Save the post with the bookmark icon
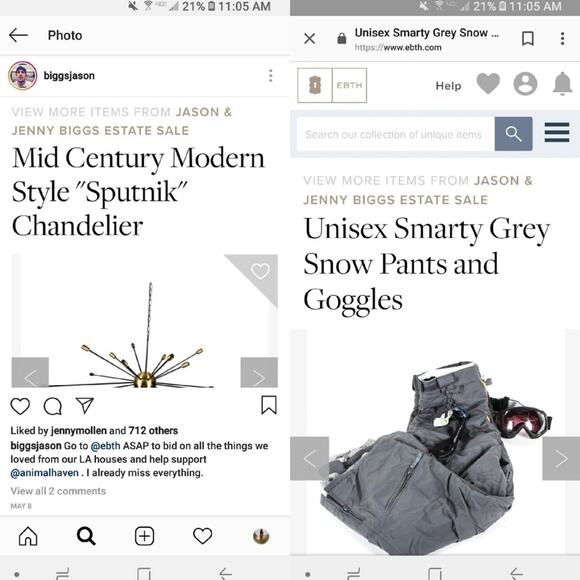The width and height of the screenshot is (580, 580). click(269, 405)
